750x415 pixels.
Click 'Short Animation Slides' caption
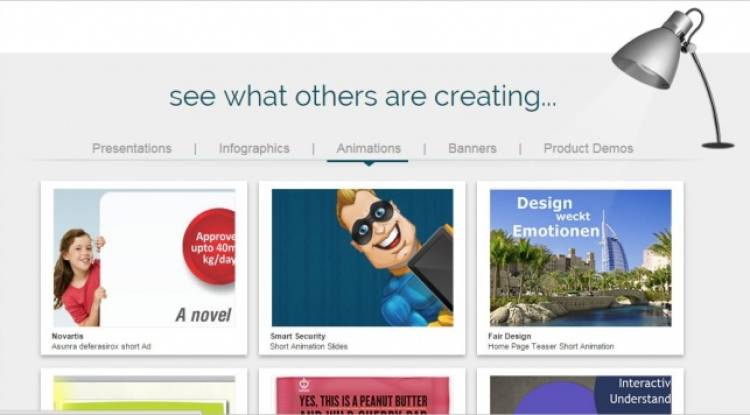[309, 346]
